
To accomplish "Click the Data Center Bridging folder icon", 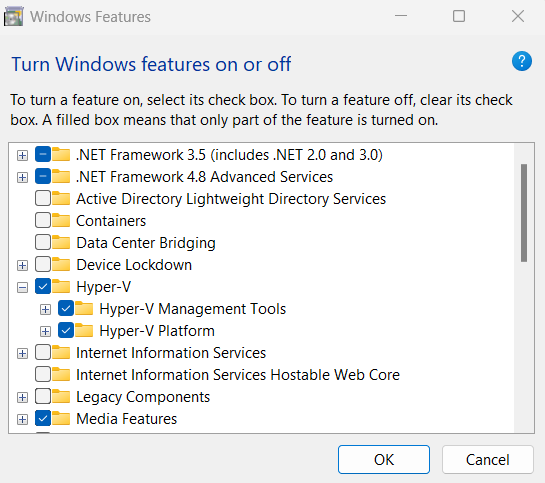I will (x=61, y=242).
